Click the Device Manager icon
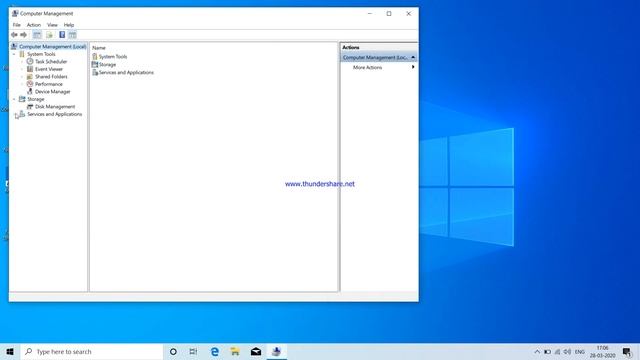Image resolution: width=640 pixels, height=360 pixels. pos(30,91)
